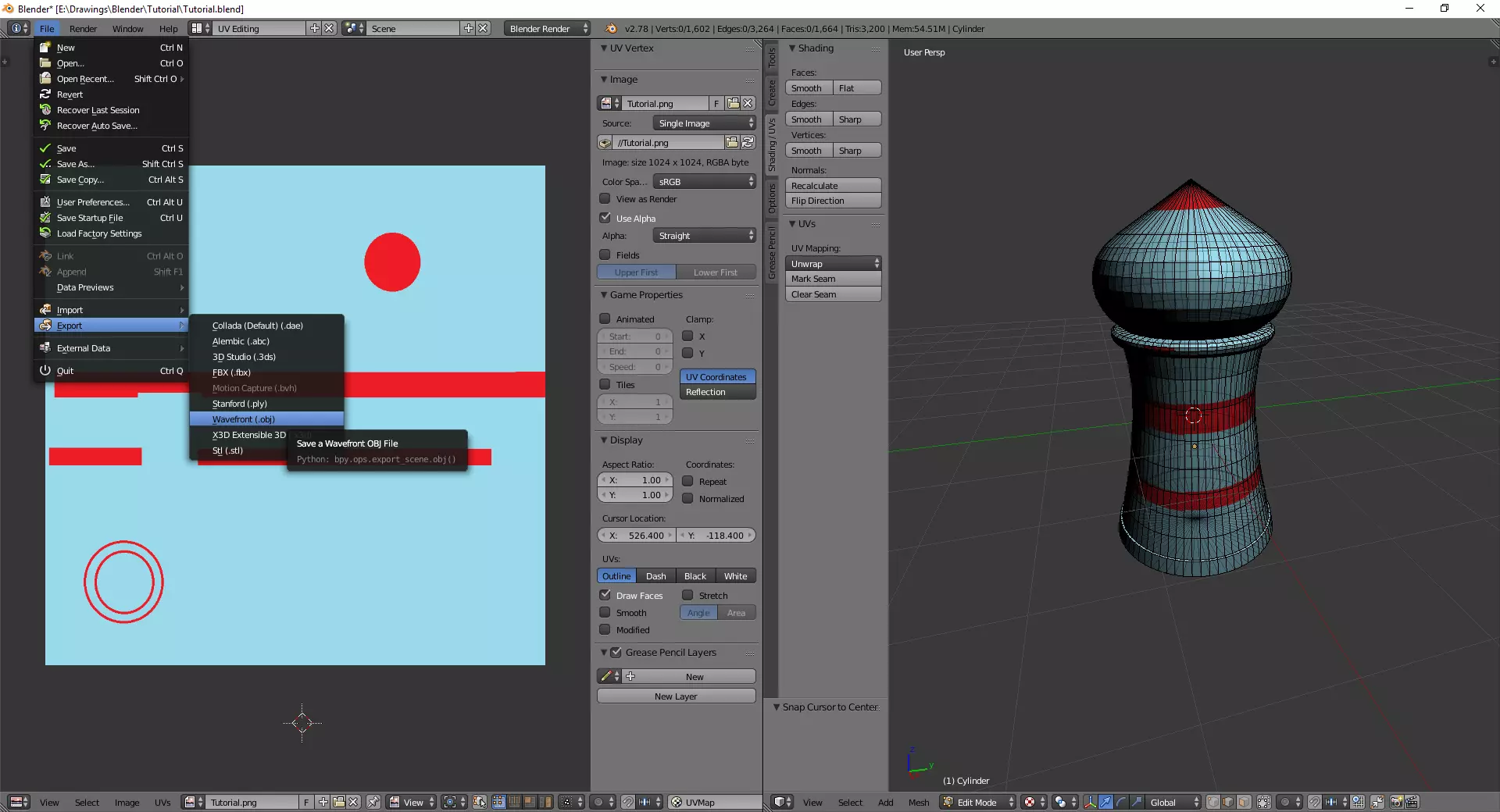Viewport: 1500px width, 812px height.
Task: Click the OpenGL render camera icon
Action: pos(1396,802)
